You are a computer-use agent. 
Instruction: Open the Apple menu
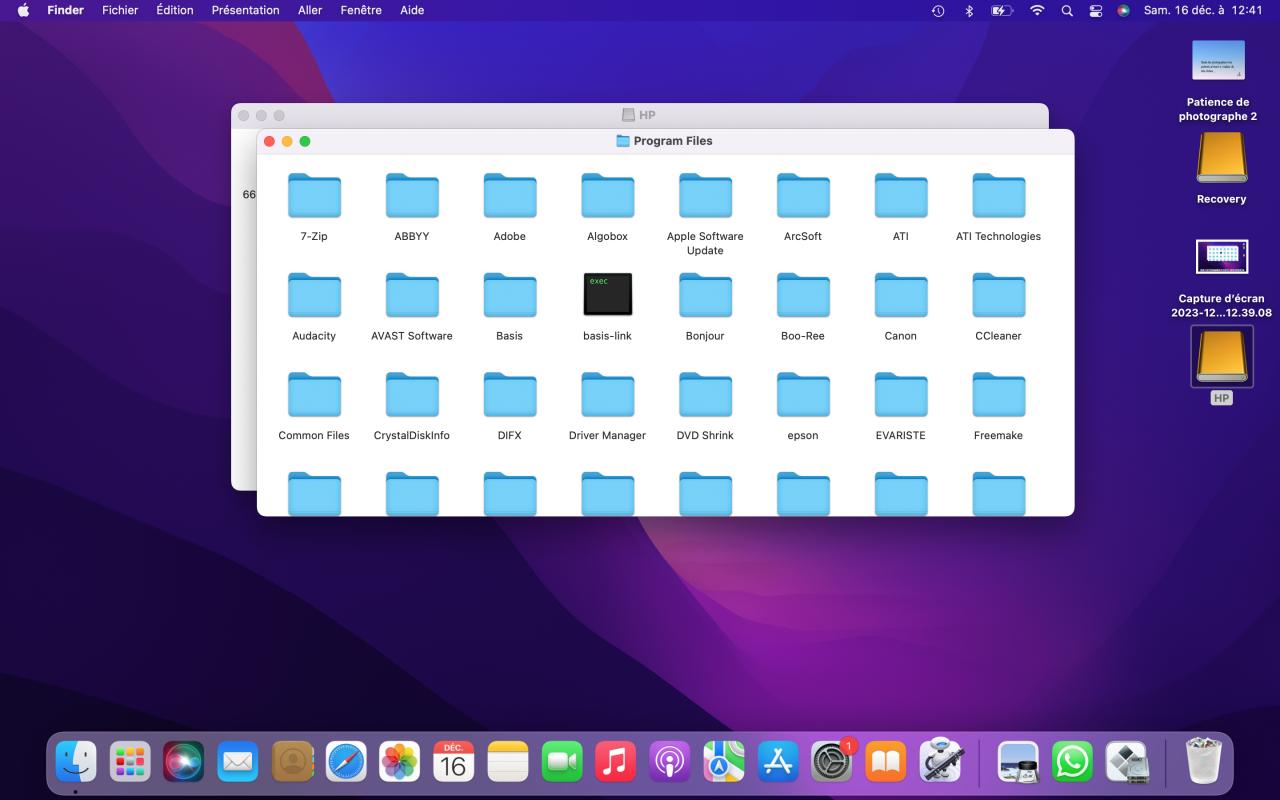(x=23, y=10)
